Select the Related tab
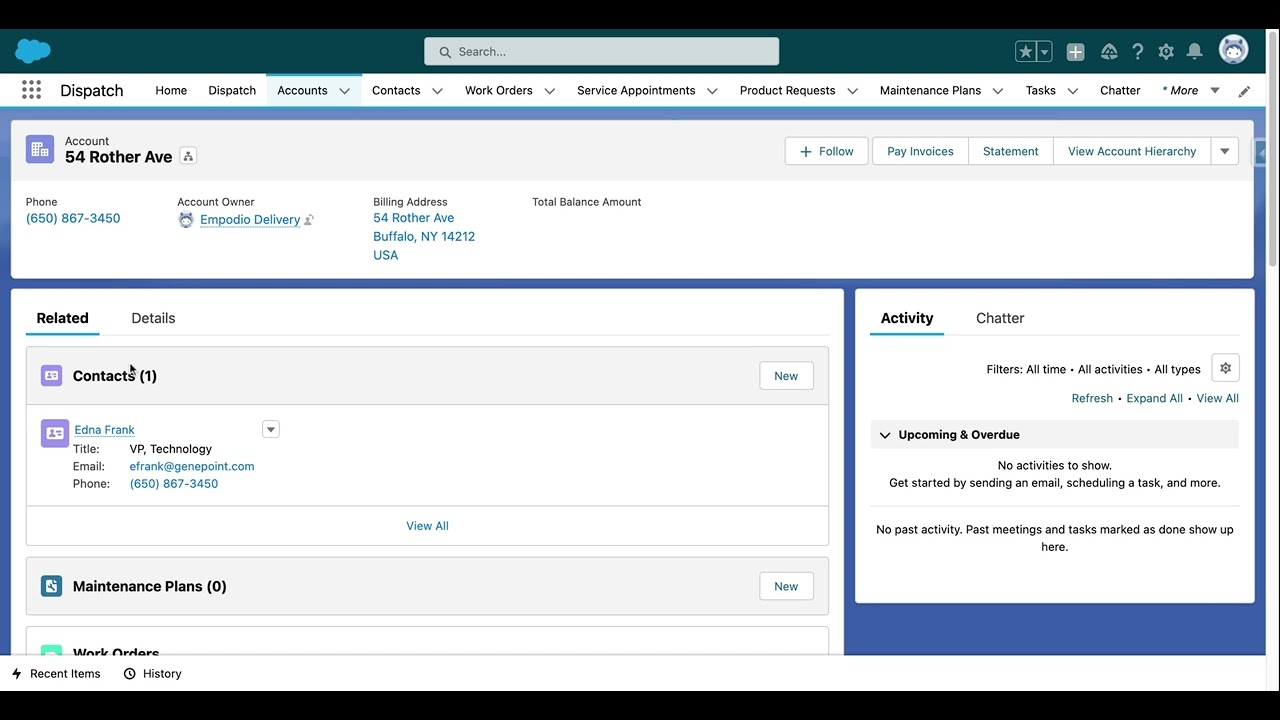 (x=62, y=318)
